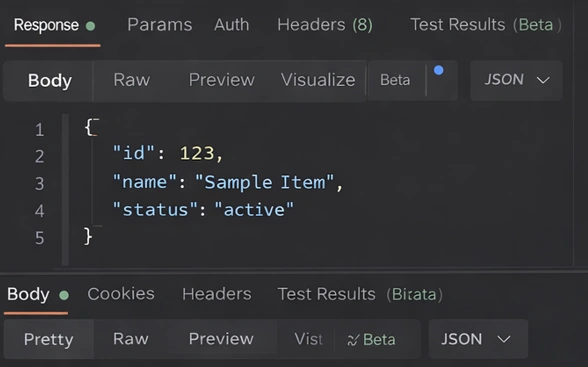Click the "status" key in the JSON
588x367 pixels.
[155, 210]
